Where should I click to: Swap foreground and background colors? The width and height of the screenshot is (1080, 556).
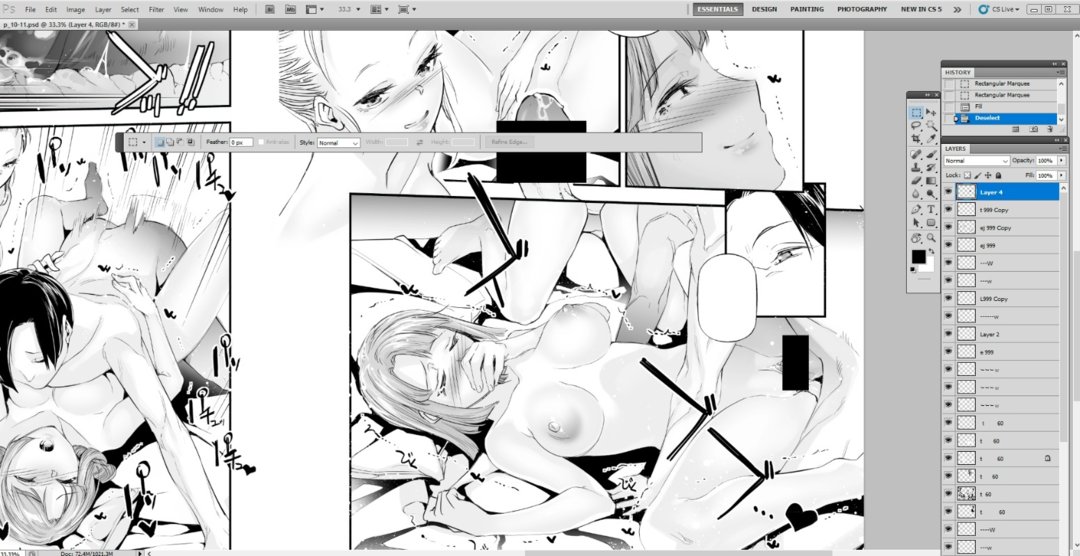click(x=932, y=251)
